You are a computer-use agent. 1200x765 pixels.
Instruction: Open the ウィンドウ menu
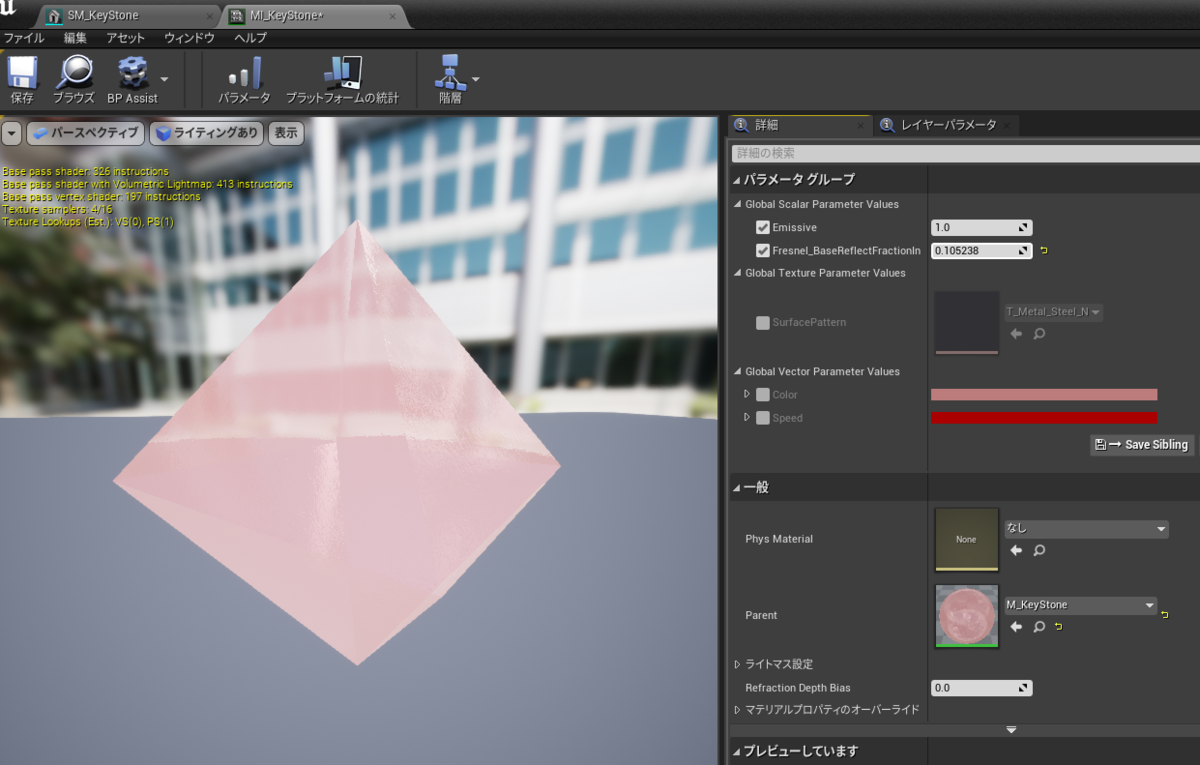(189, 38)
